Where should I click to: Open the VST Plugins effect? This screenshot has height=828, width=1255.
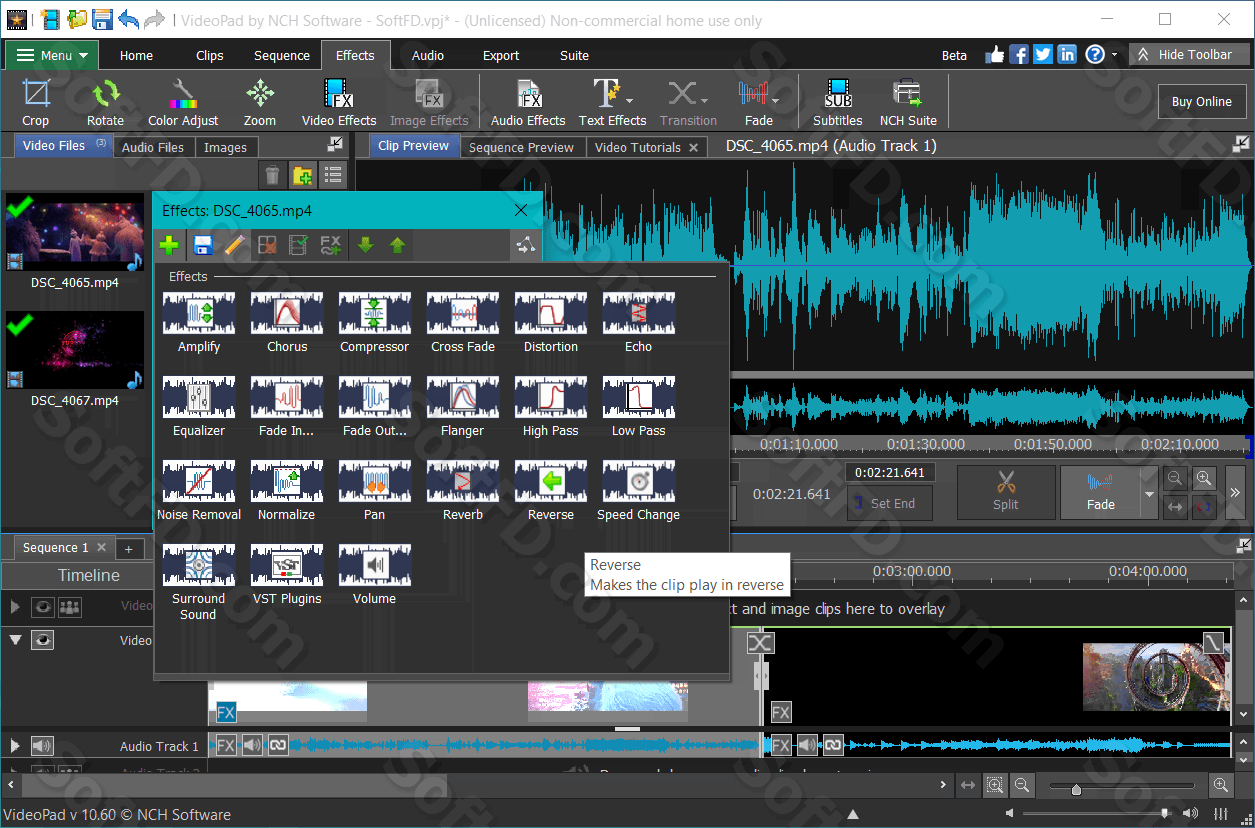click(287, 575)
